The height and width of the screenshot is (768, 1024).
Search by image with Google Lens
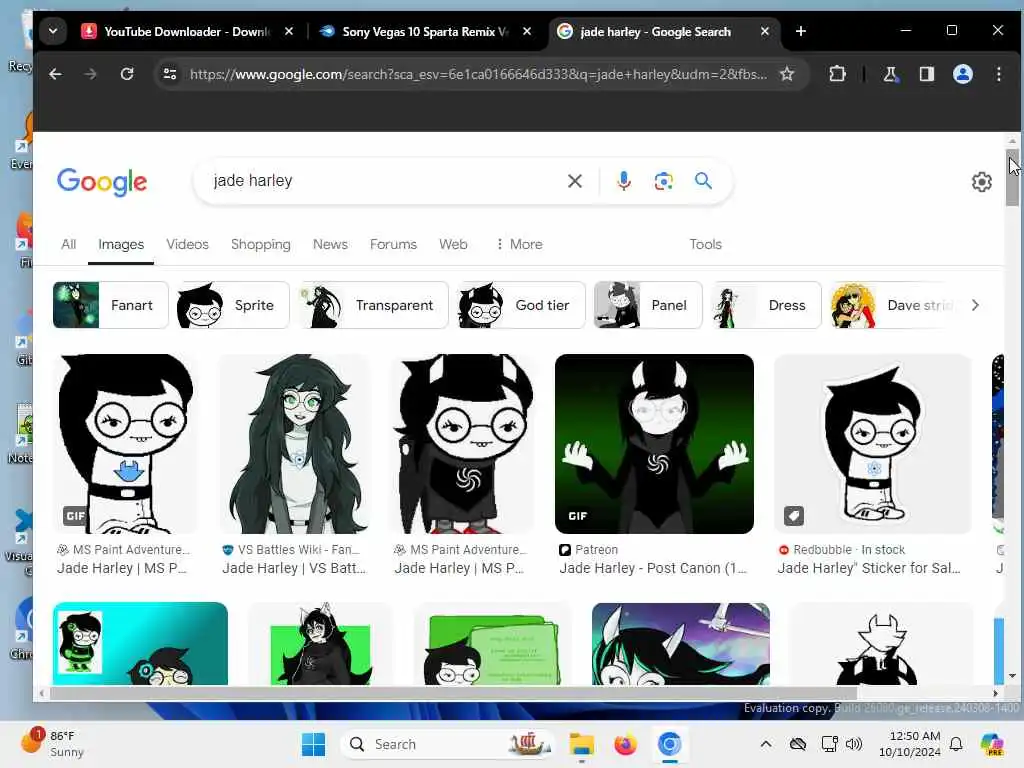[664, 181]
